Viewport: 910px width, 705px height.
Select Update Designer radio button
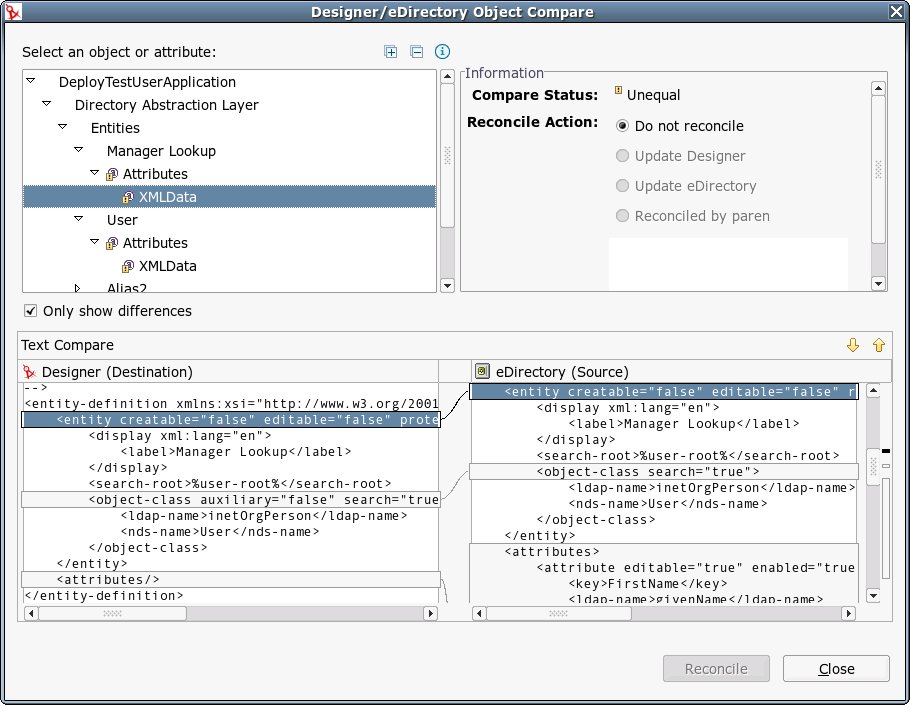point(622,156)
